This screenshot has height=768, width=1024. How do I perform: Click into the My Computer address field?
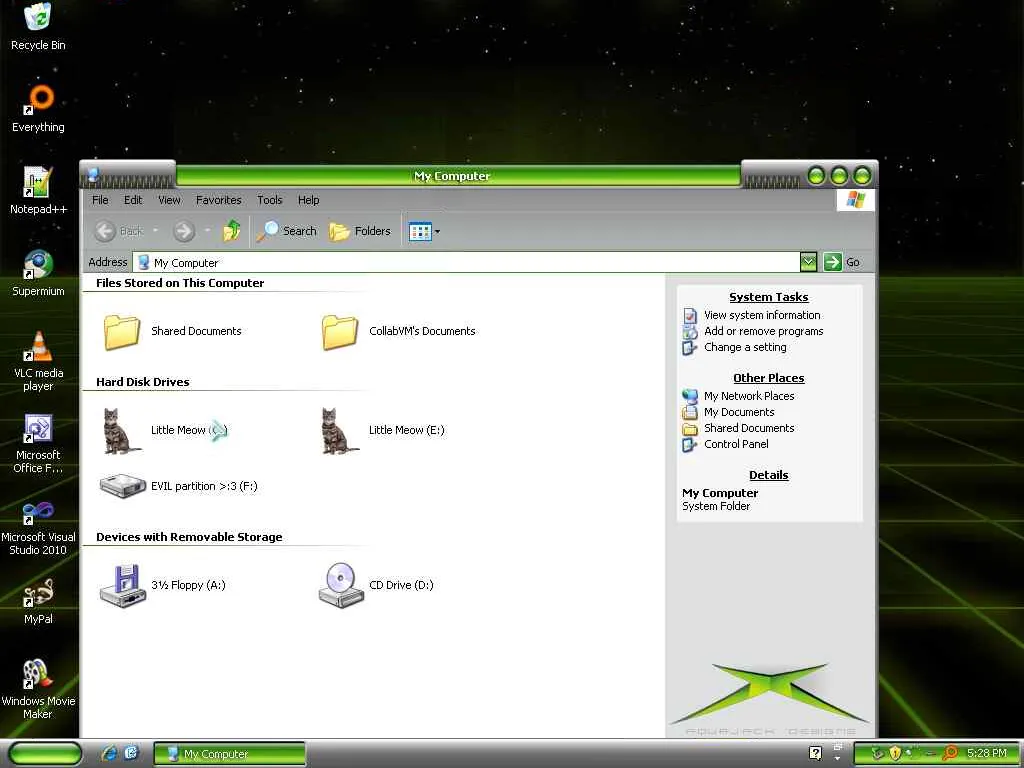(466, 263)
